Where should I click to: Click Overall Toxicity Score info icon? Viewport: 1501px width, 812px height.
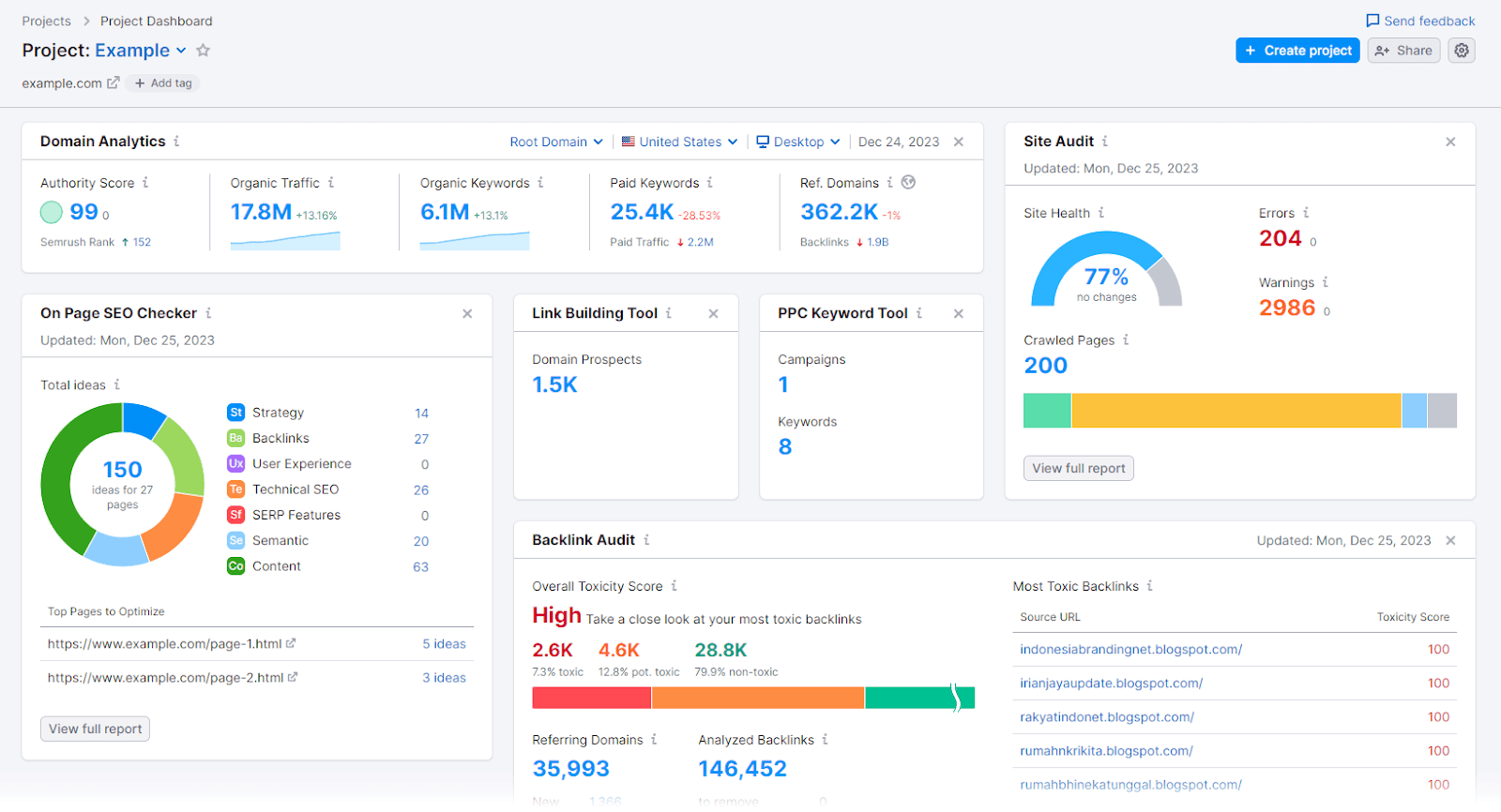[x=674, y=586]
